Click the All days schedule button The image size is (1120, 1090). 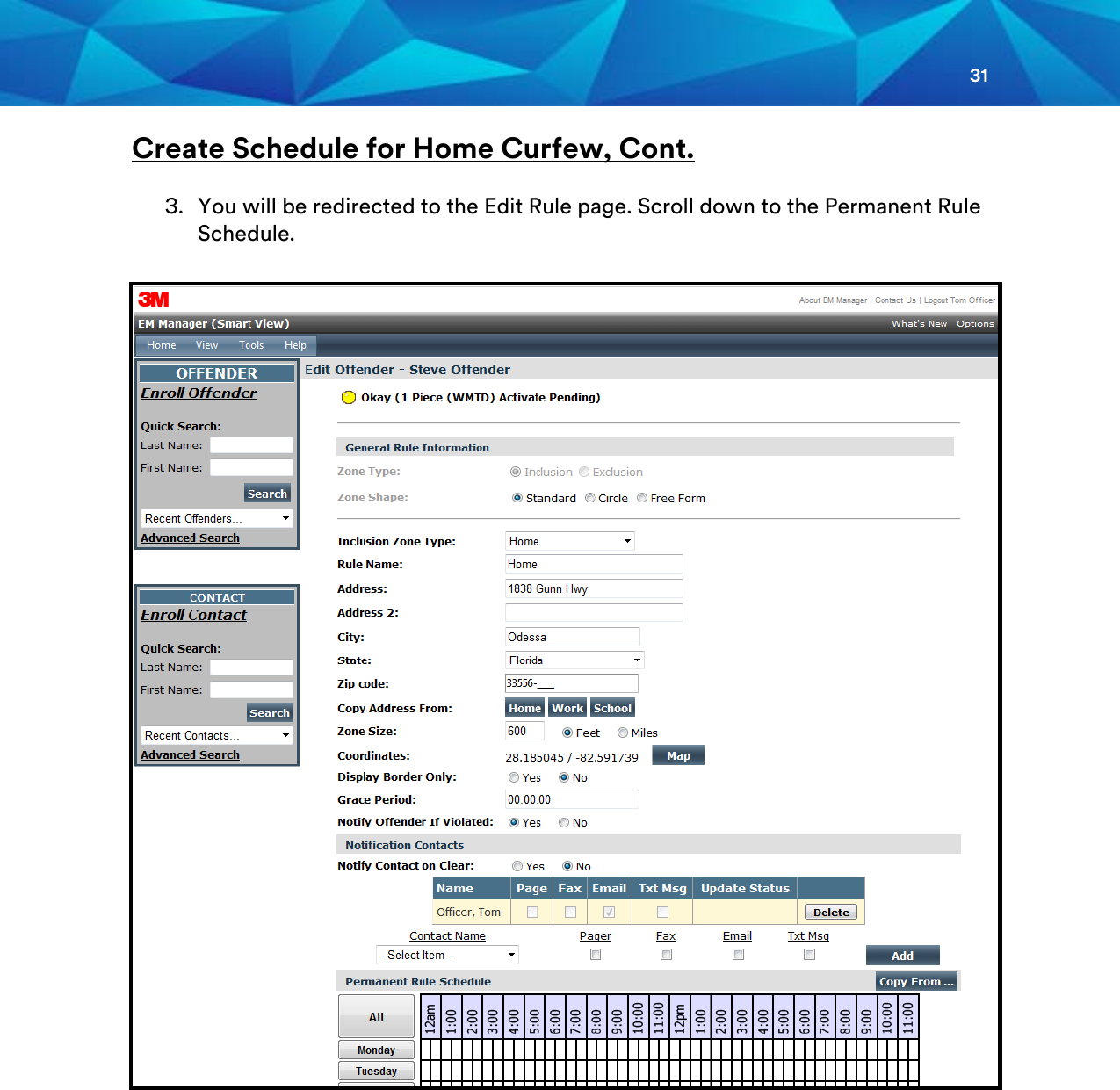pyautogui.click(x=376, y=1017)
